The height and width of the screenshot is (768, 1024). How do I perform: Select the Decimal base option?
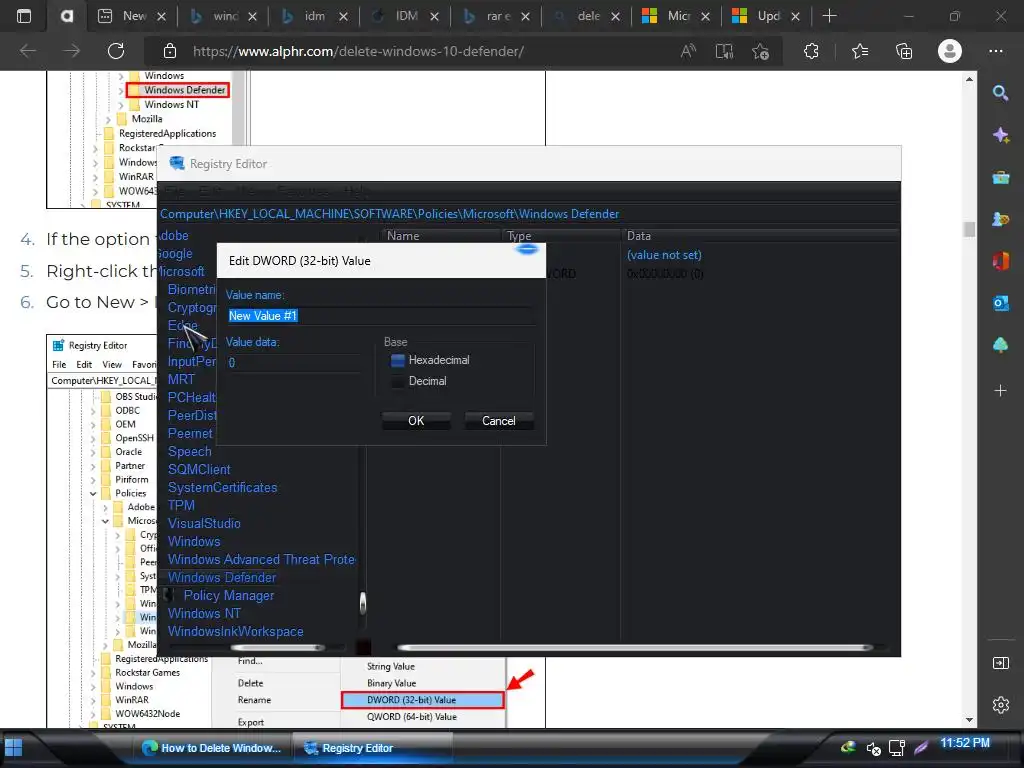tap(397, 381)
